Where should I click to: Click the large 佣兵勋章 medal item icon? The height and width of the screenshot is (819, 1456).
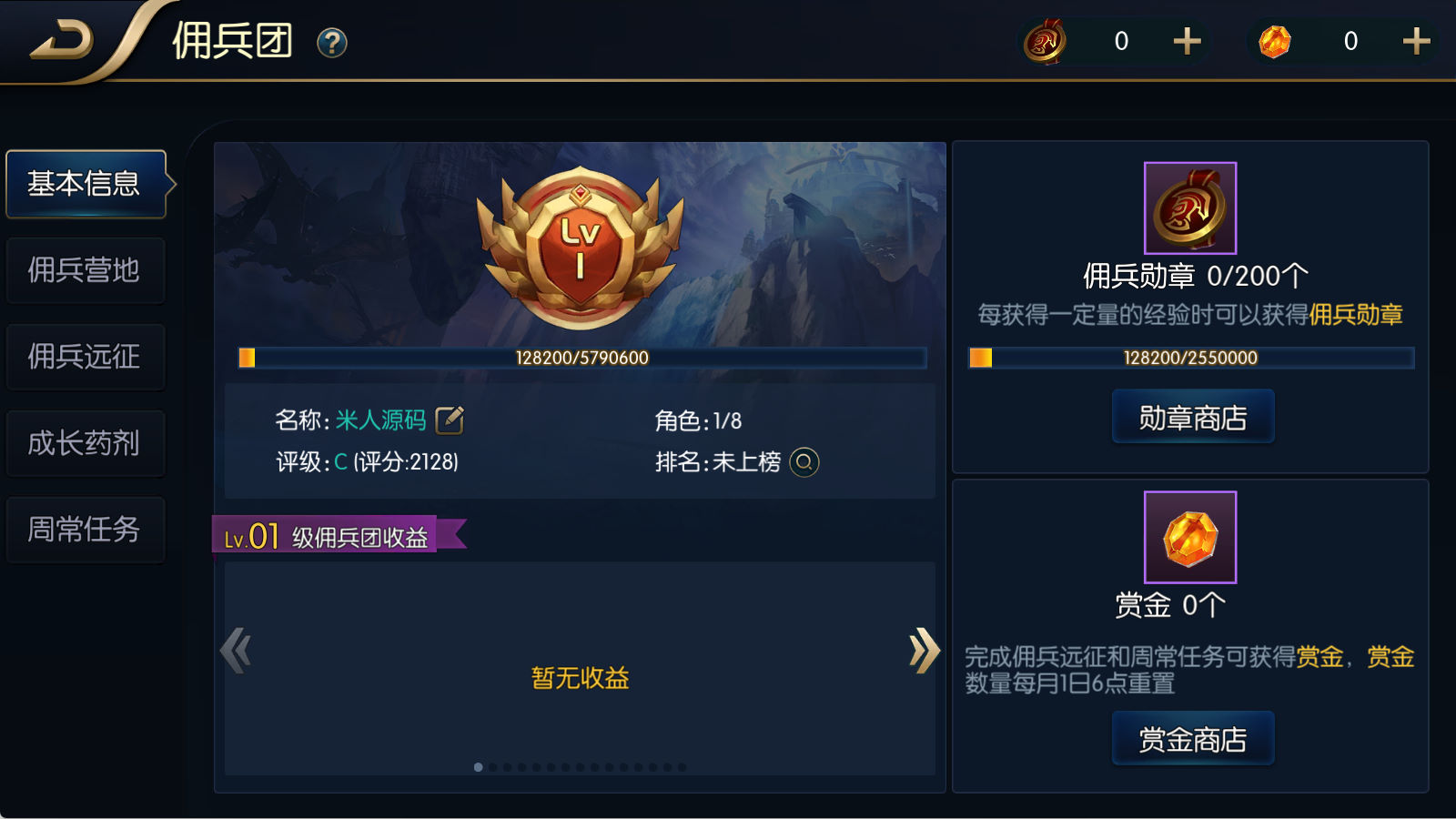pos(1190,207)
